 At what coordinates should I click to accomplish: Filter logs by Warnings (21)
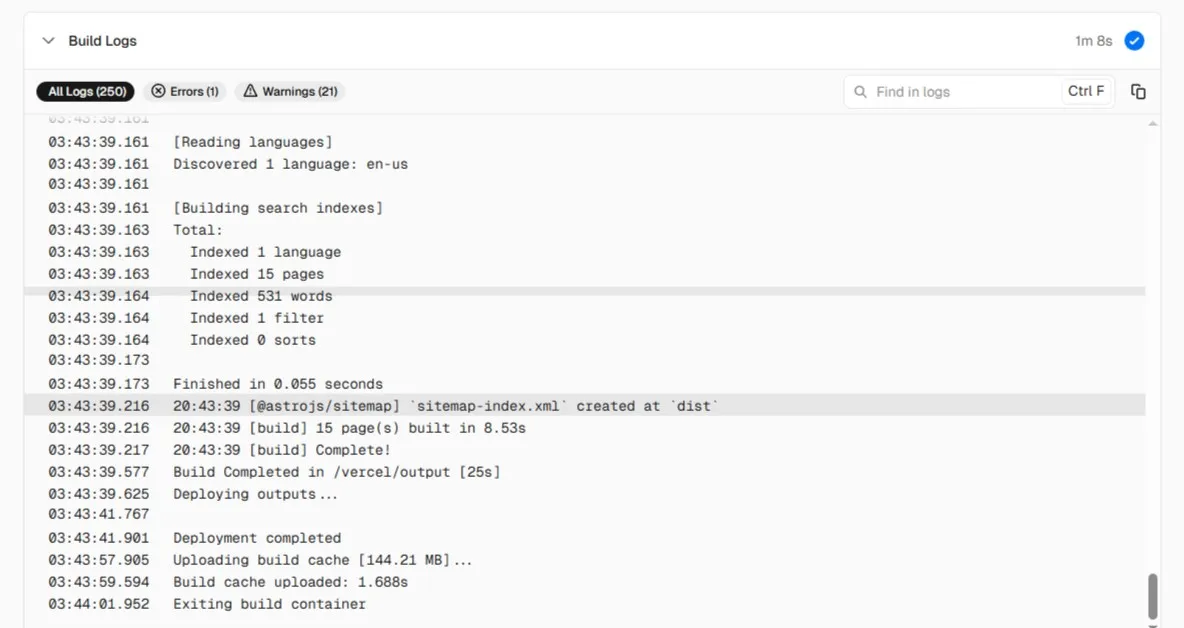pos(290,91)
